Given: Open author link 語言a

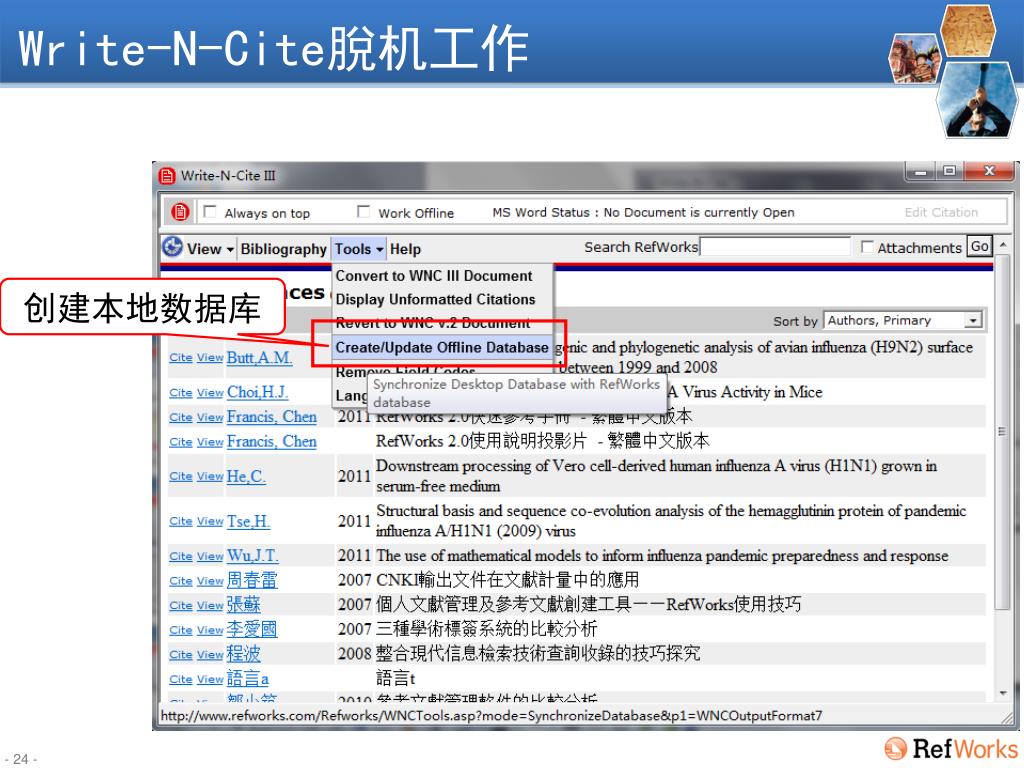Looking at the screenshot, I should click(248, 679).
